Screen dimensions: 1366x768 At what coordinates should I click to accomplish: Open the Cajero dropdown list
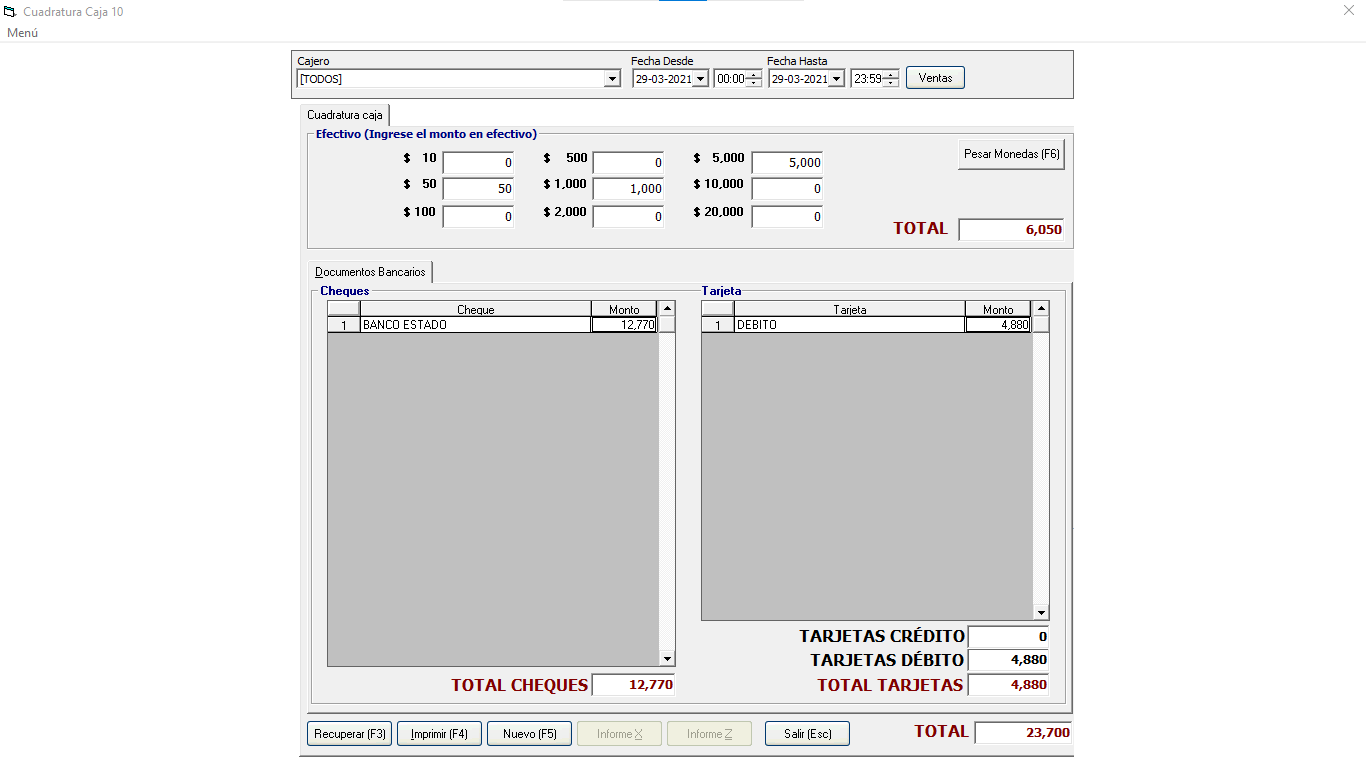pos(613,79)
